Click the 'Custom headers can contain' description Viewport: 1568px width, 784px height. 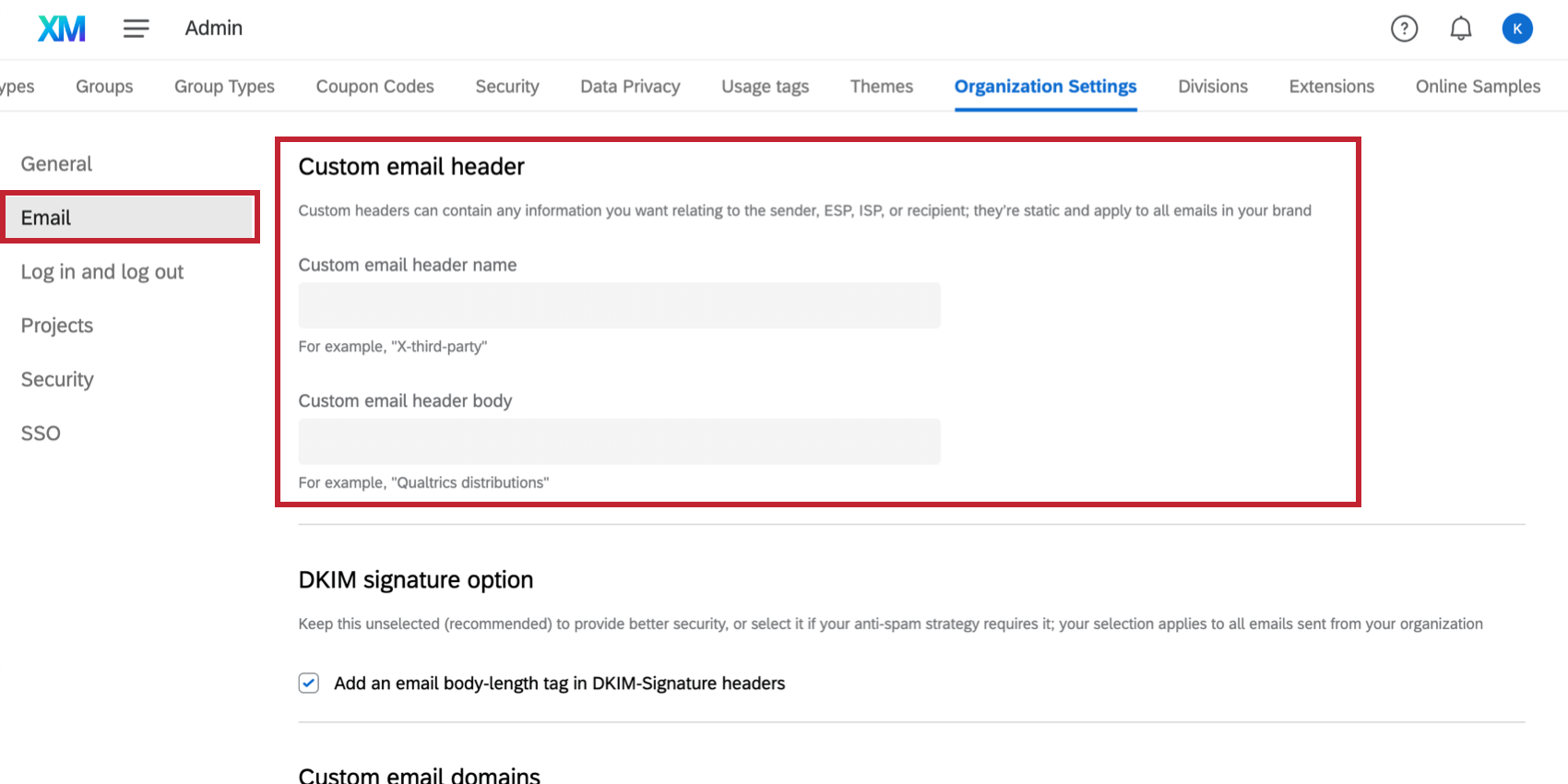[804, 211]
